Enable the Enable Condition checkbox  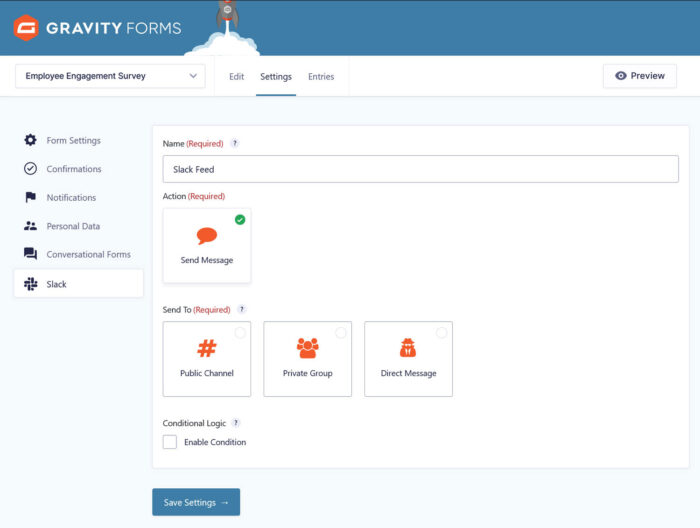(170, 442)
